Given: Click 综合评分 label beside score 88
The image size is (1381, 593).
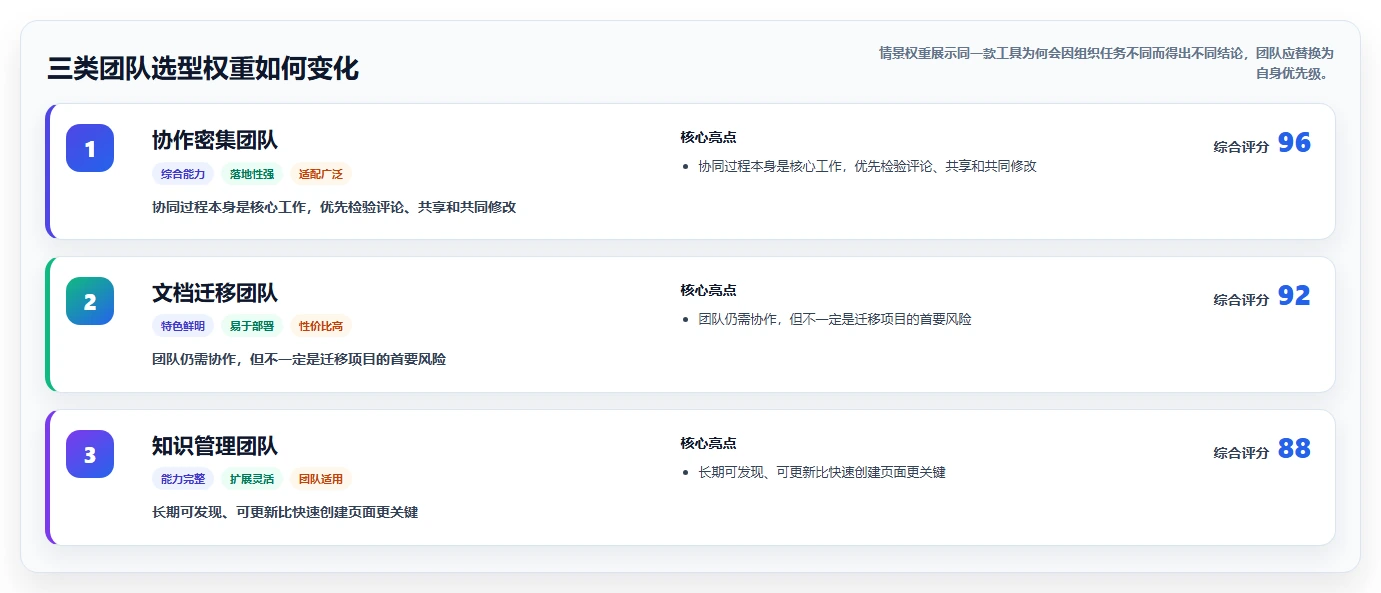Looking at the screenshot, I should tap(1241, 453).
